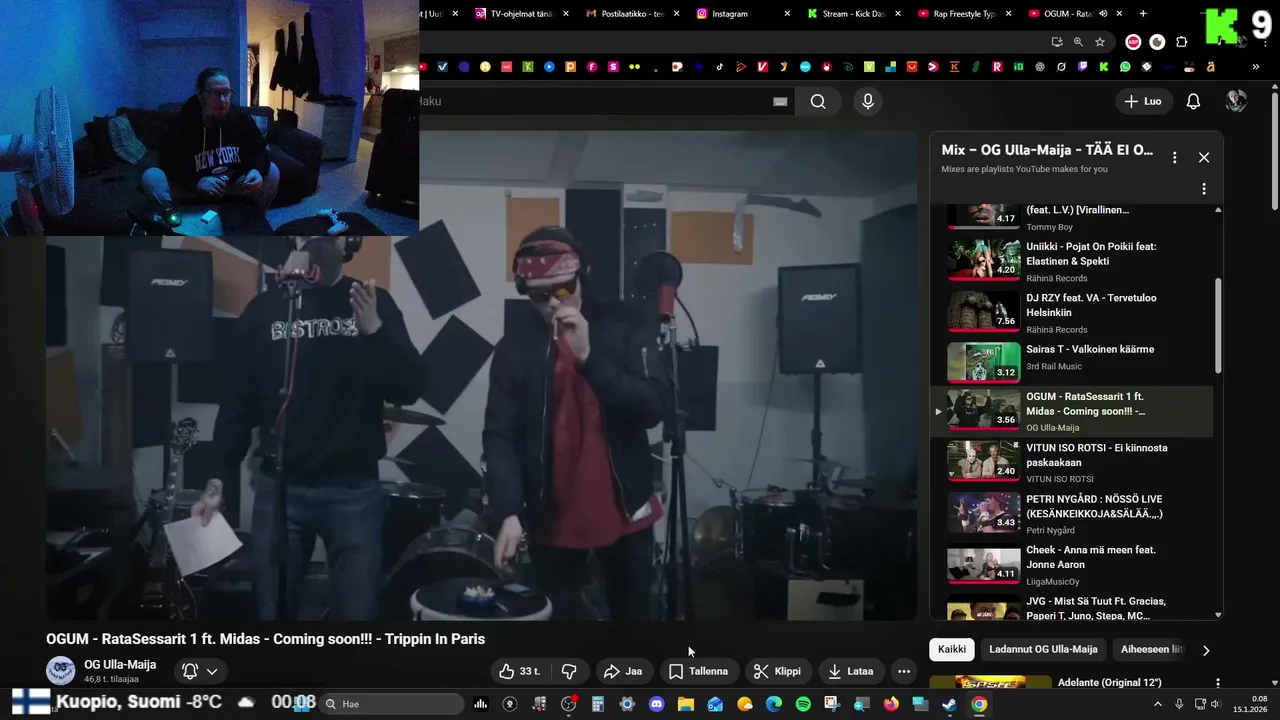
Task: Open OG Ulla-Maija channel name link
Action: click(120, 665)
